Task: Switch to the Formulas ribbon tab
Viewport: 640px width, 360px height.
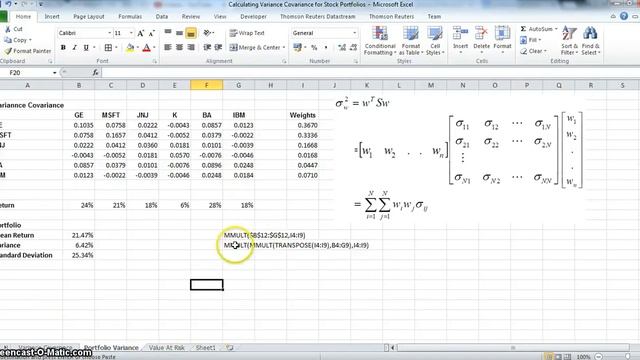Action: 130,17
